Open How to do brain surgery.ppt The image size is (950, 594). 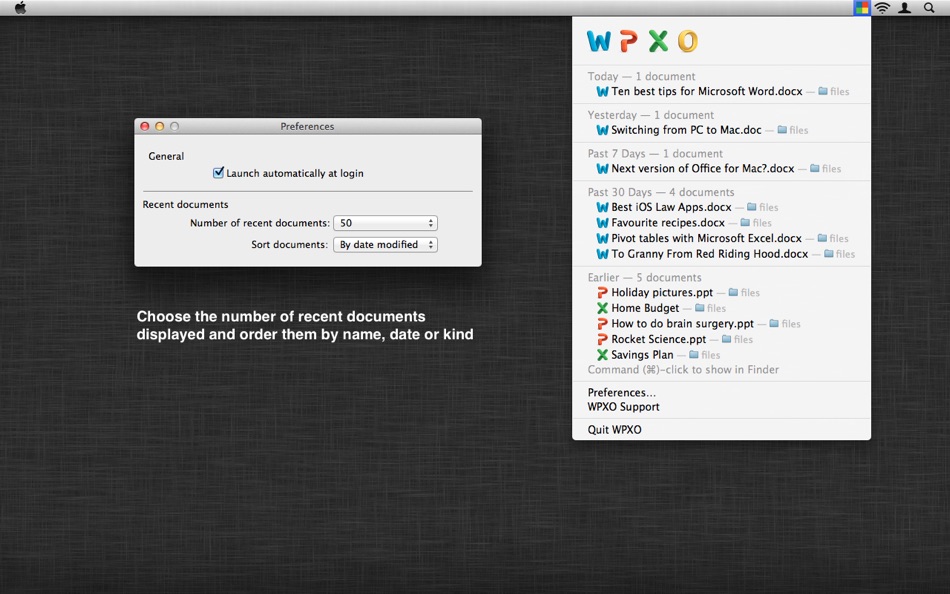pyautogui.click(x=682, y=324)
